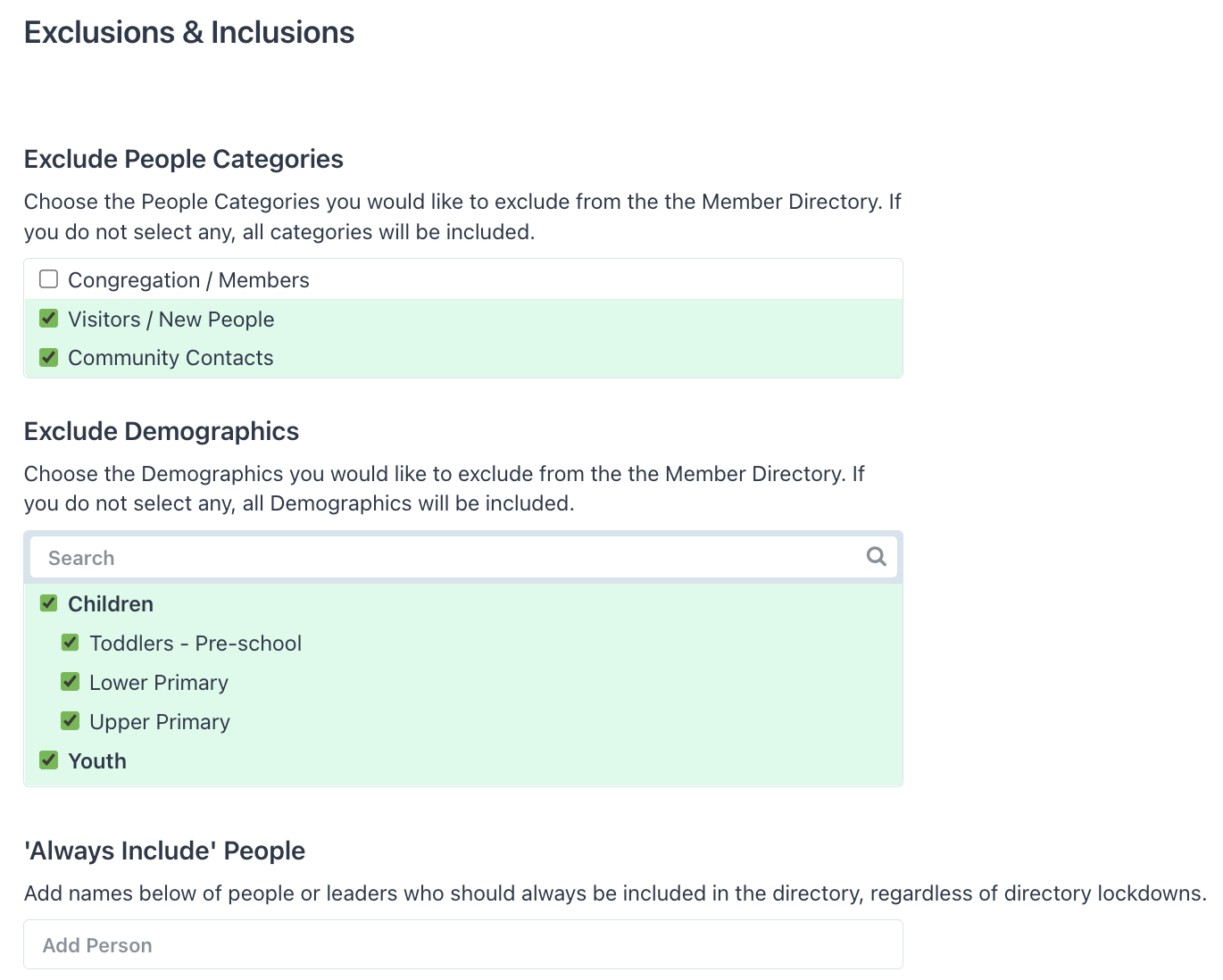Screen dimensions: 1223x980
Task: Click the Exclusions & Inclusions page heading
Action: point(189,33)
